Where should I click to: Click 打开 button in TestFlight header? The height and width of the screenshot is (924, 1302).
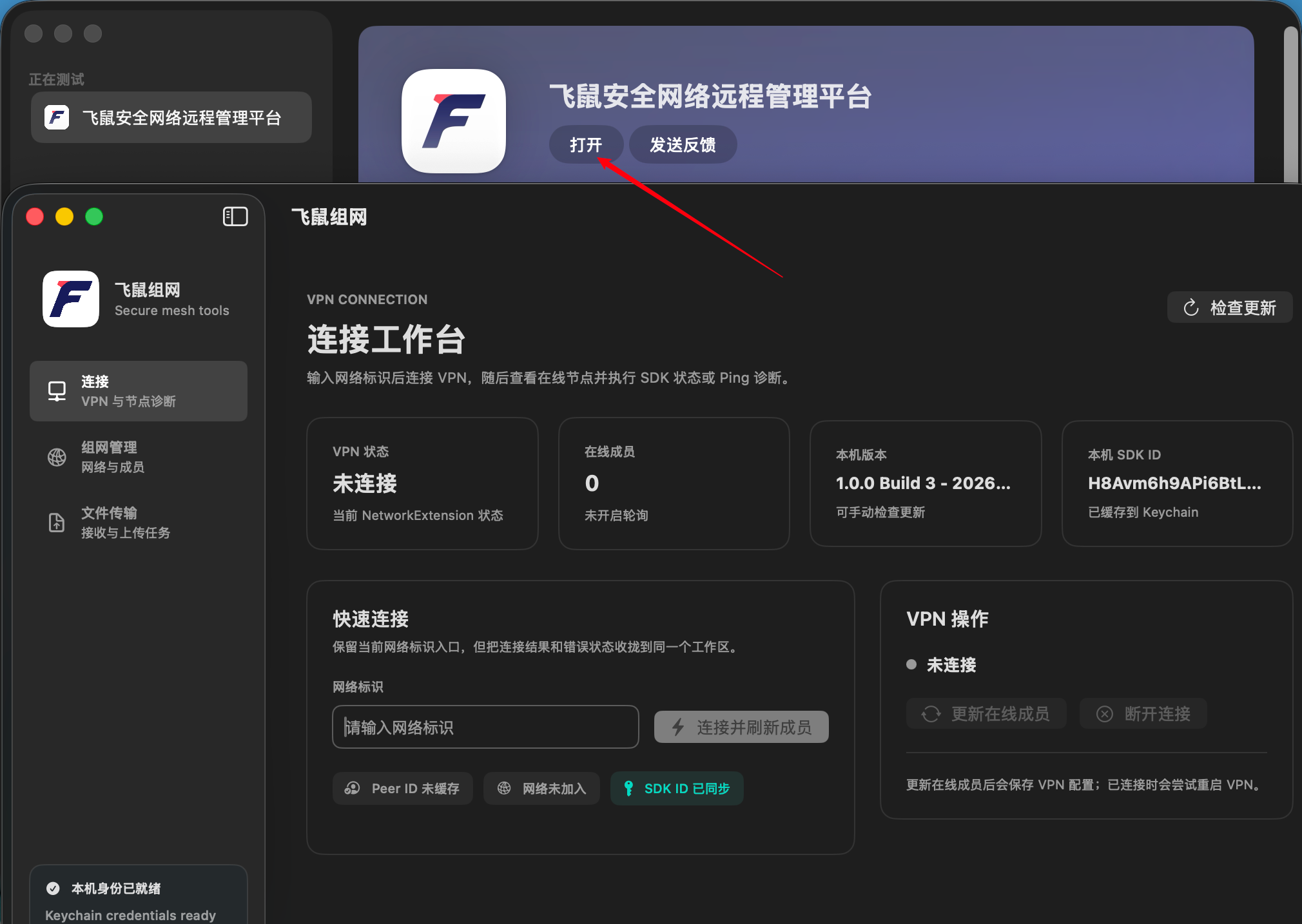586,144
